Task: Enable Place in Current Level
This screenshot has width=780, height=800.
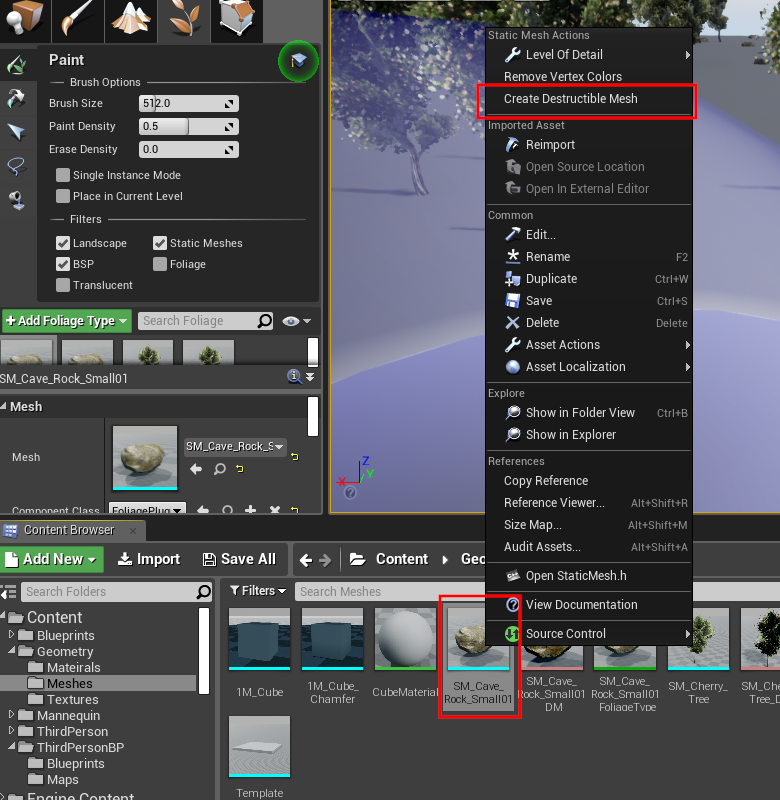Action: (63, 196)
